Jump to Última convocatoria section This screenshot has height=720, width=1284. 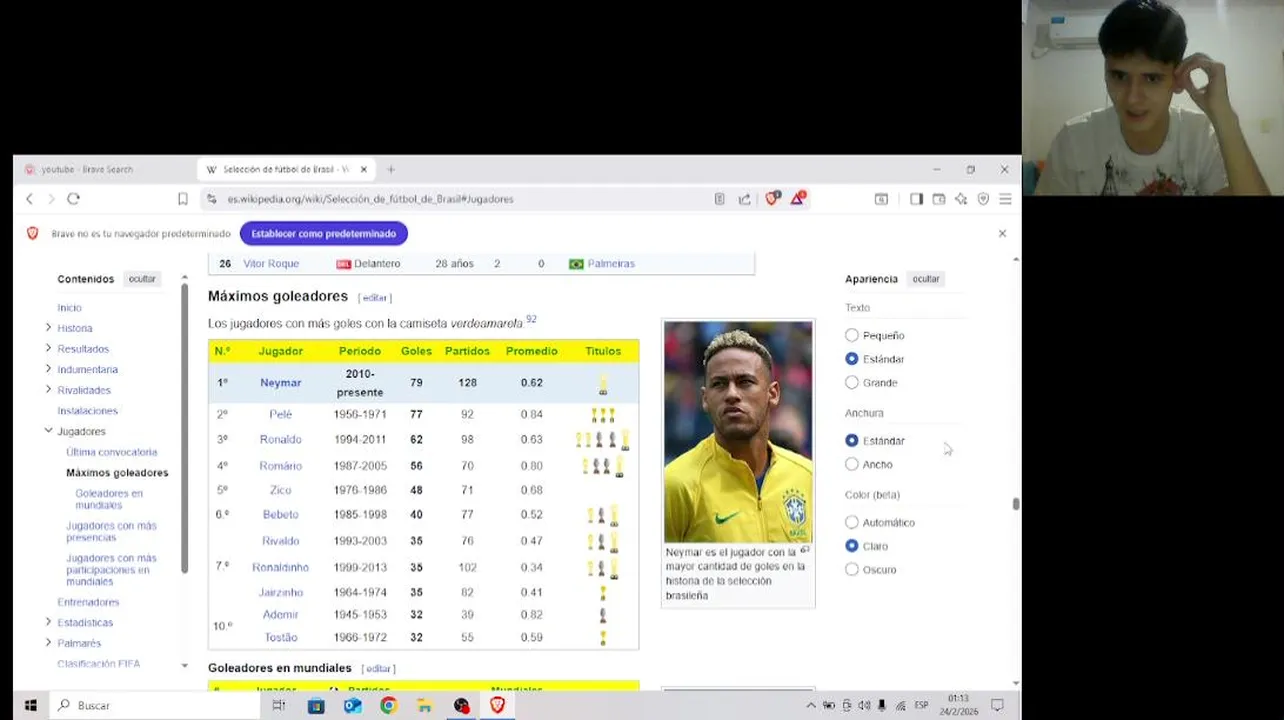tap(112, 452)
